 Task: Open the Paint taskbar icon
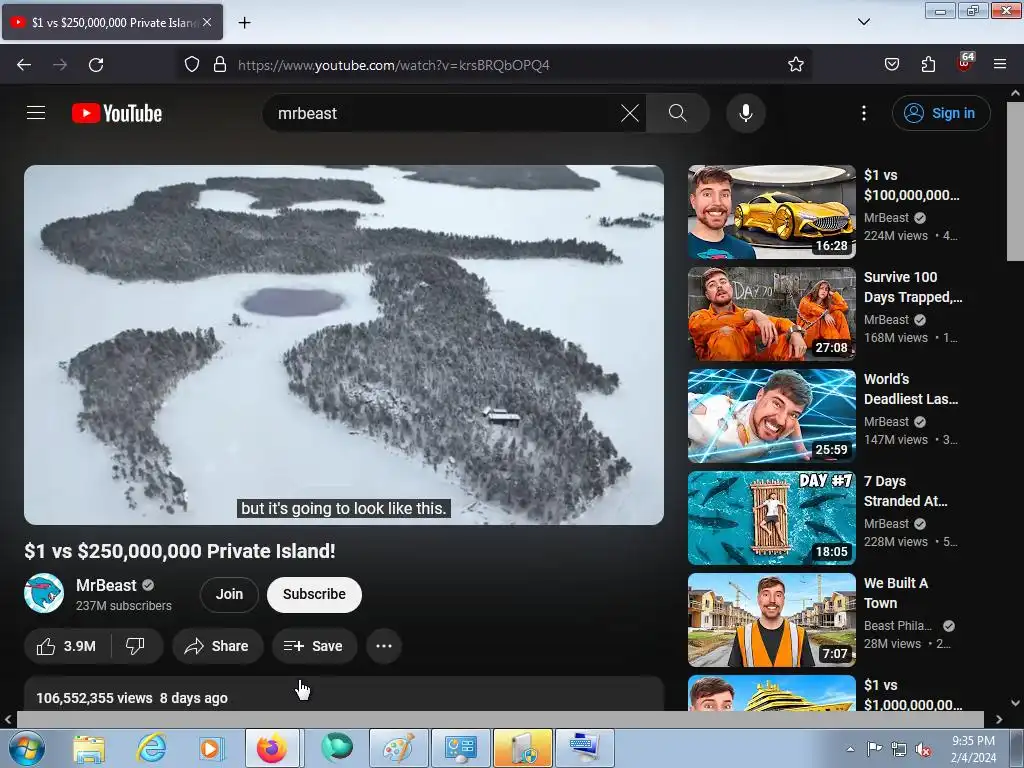tap(398, 748)
